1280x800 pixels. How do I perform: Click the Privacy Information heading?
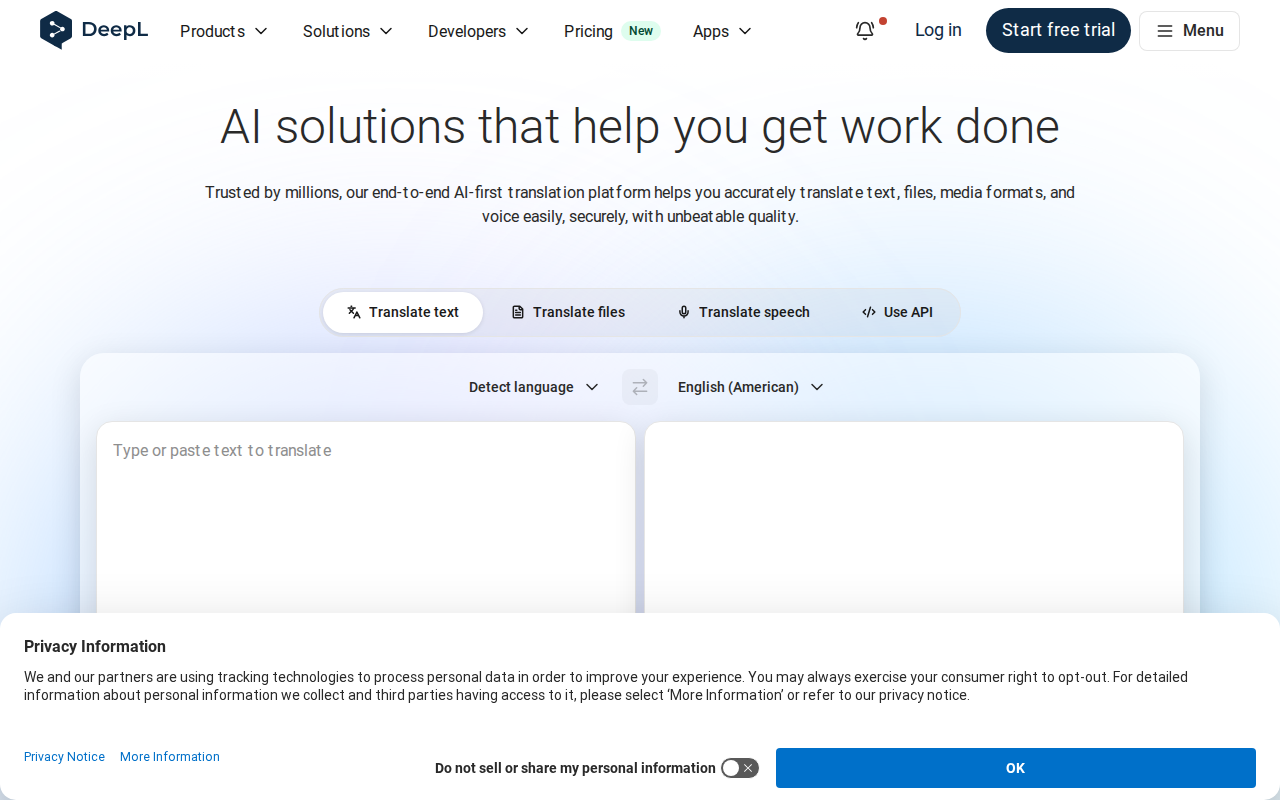tap(95, 646)
